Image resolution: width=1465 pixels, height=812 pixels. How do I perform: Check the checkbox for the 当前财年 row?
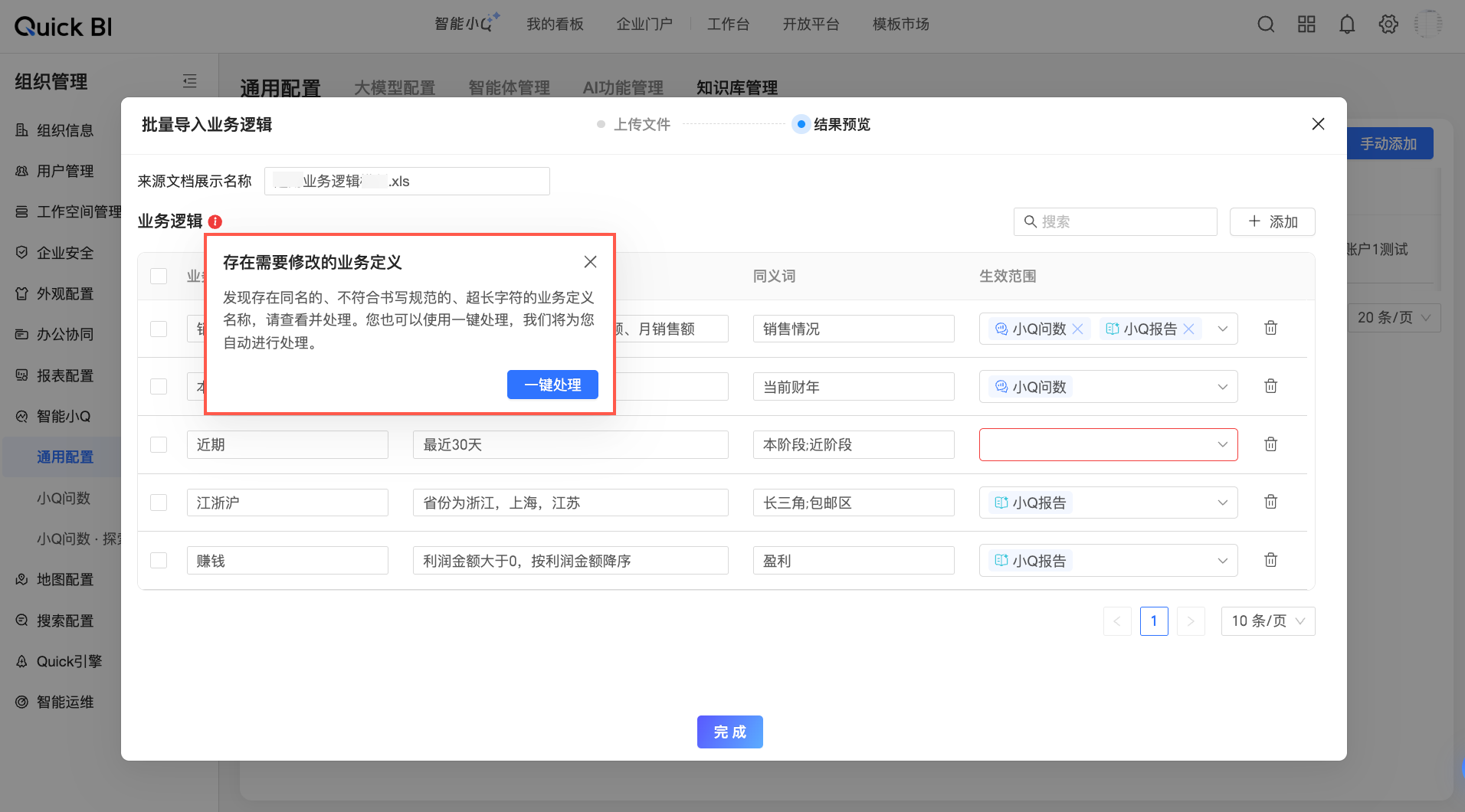point(159,386)
